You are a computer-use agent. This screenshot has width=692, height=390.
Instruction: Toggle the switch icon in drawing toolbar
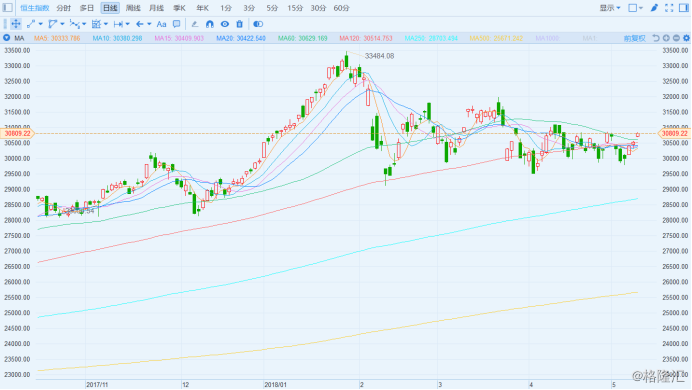[x=258, y=24]
